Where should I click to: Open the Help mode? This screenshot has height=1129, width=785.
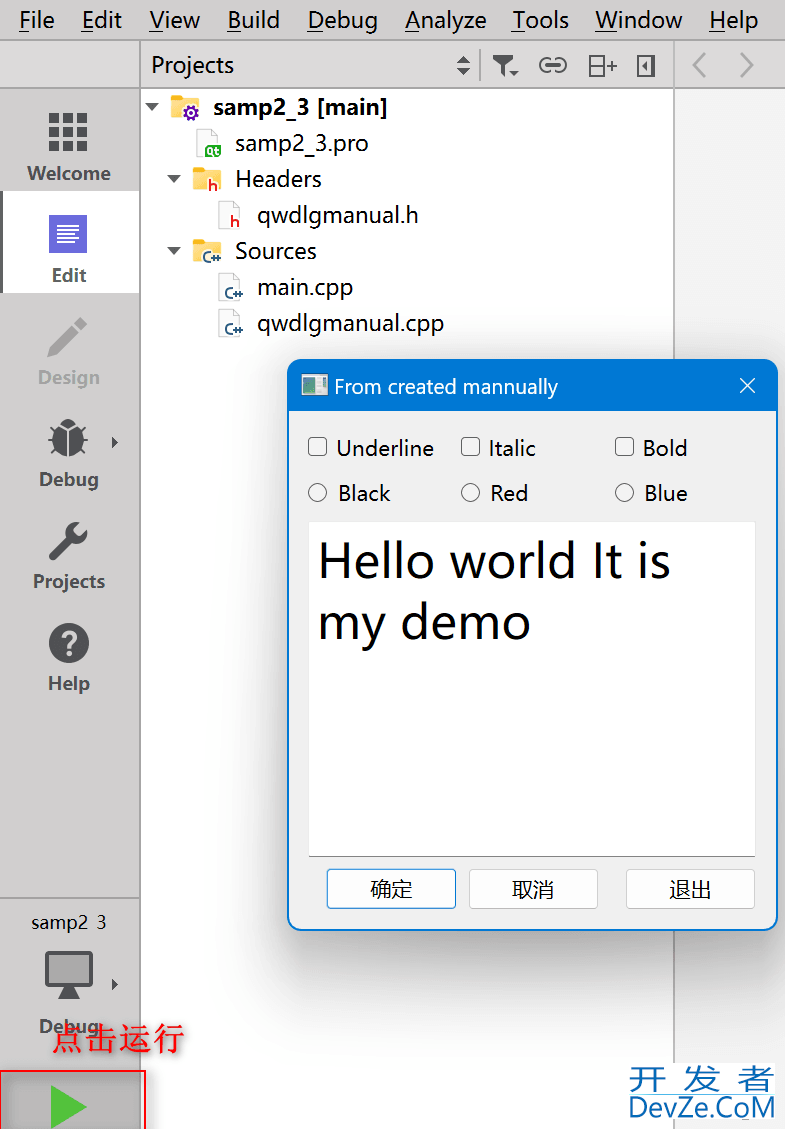[68, 656]
